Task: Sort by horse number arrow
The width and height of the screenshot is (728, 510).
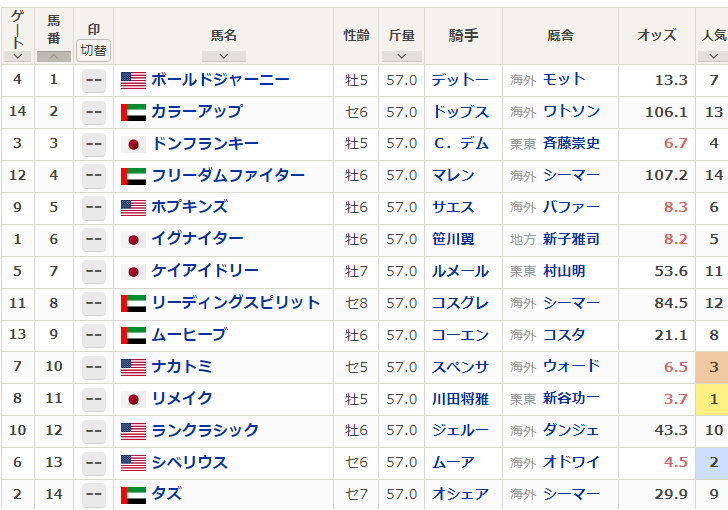Action: [53, 57]
